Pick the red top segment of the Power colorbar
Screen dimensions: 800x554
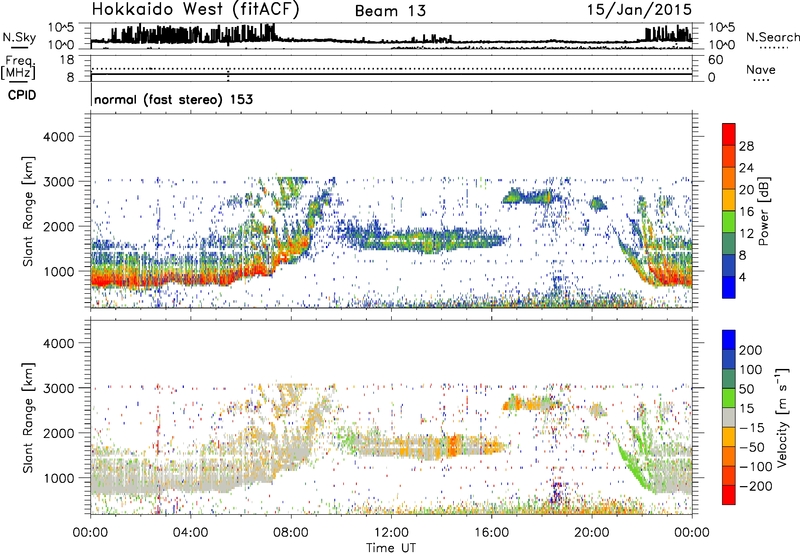pyautogui.click(x=729, y=134)
